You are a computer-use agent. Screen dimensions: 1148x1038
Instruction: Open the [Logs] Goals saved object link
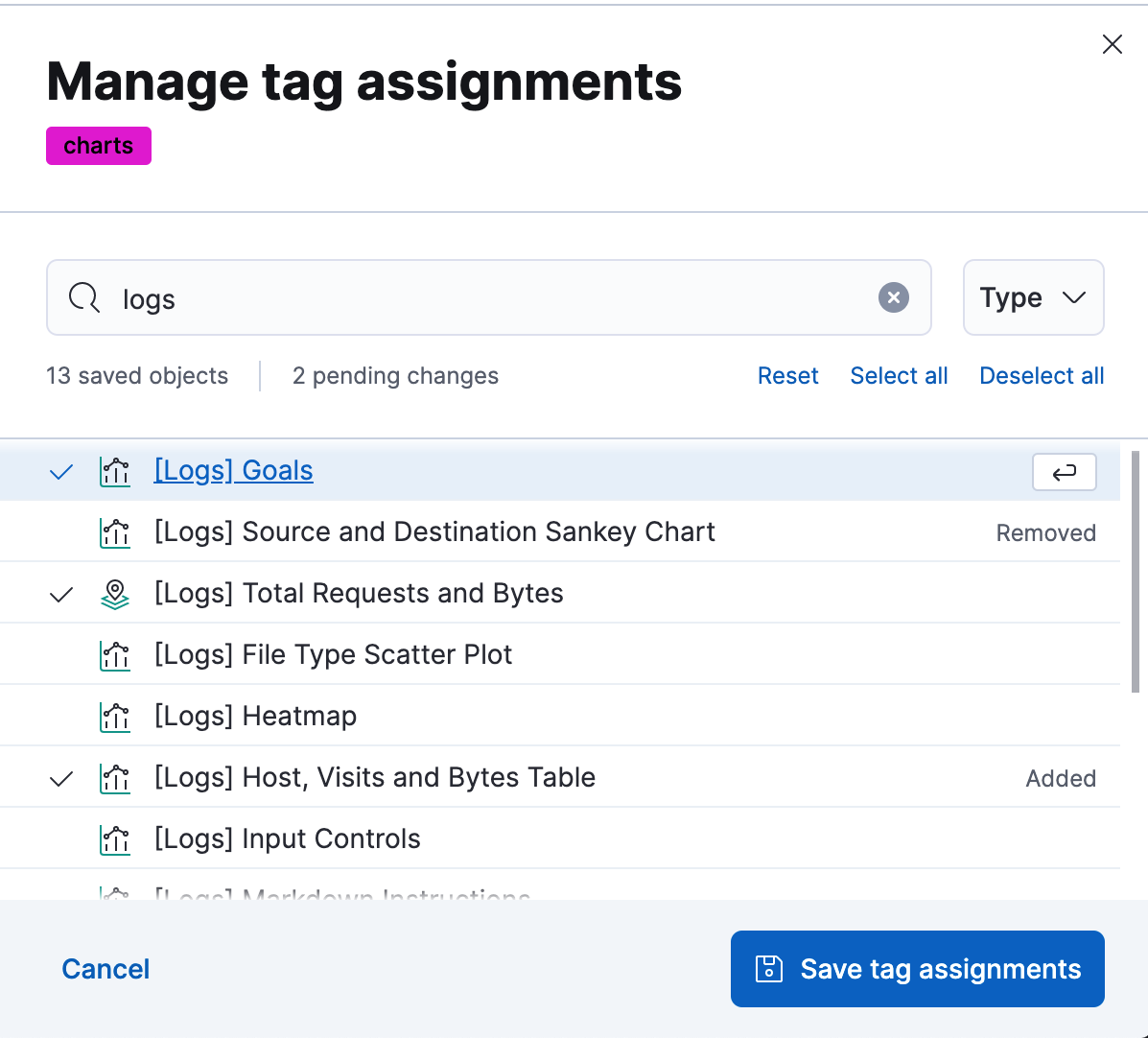[233, 471]
